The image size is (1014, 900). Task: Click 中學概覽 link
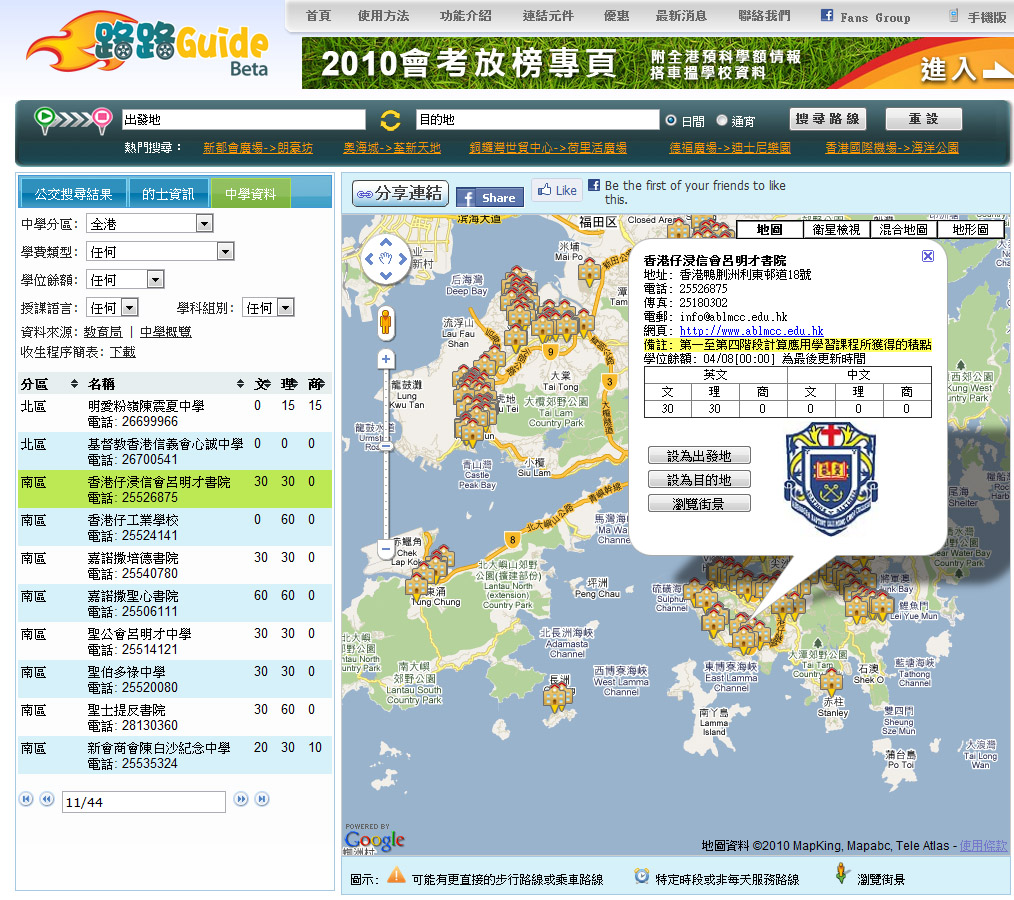[166, 332]
